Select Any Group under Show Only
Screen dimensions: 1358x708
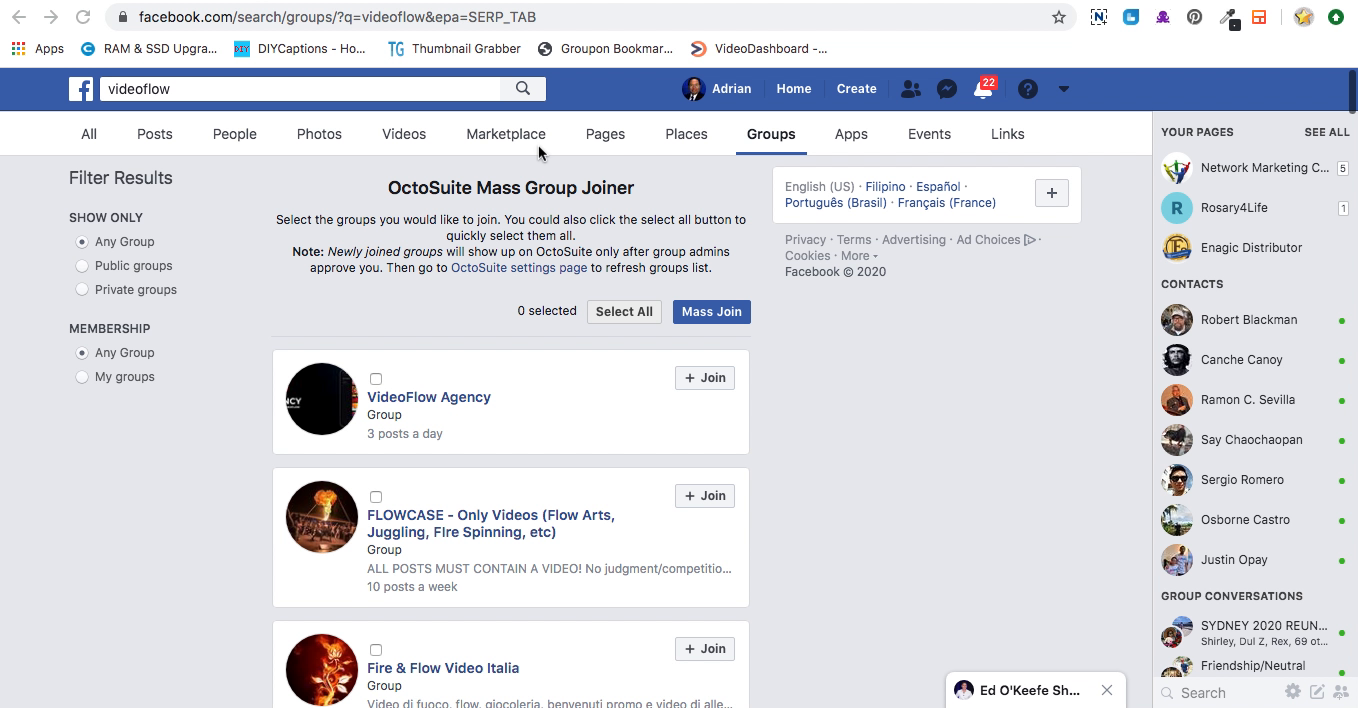(x=82, y=242)
